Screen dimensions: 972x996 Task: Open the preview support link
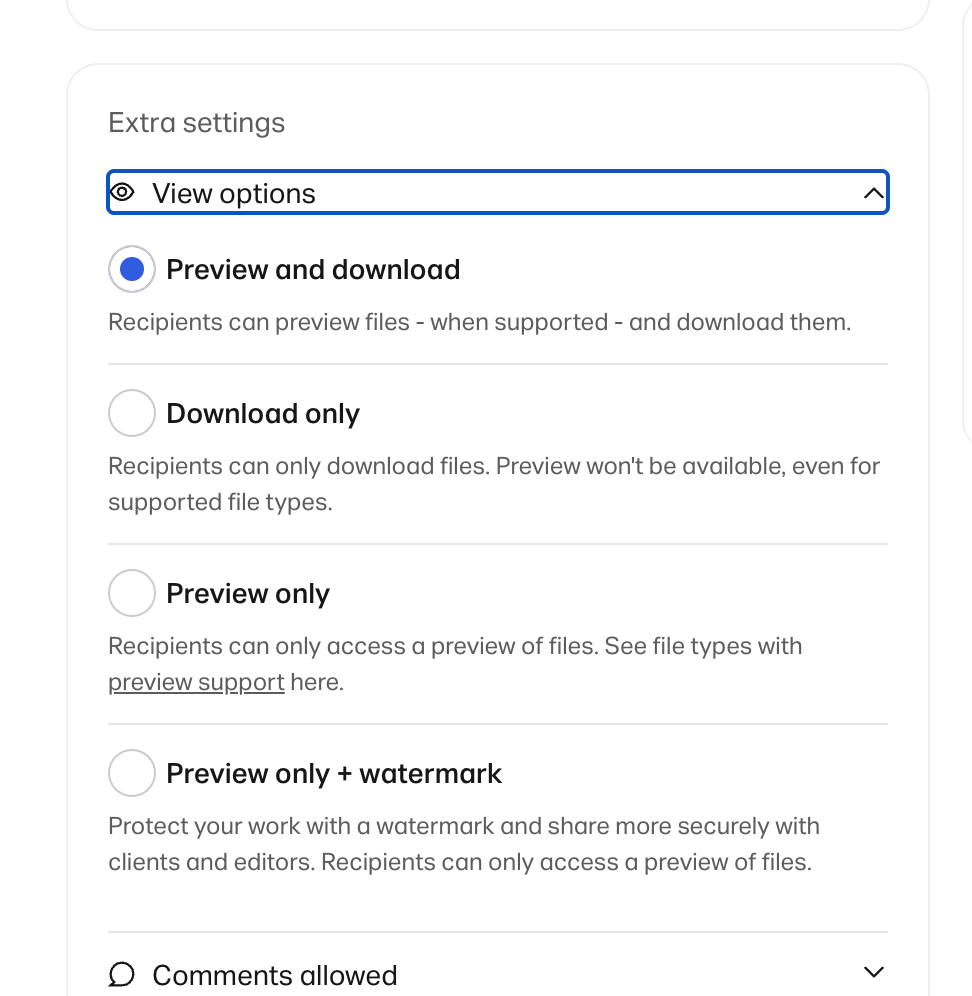point(196,683)
